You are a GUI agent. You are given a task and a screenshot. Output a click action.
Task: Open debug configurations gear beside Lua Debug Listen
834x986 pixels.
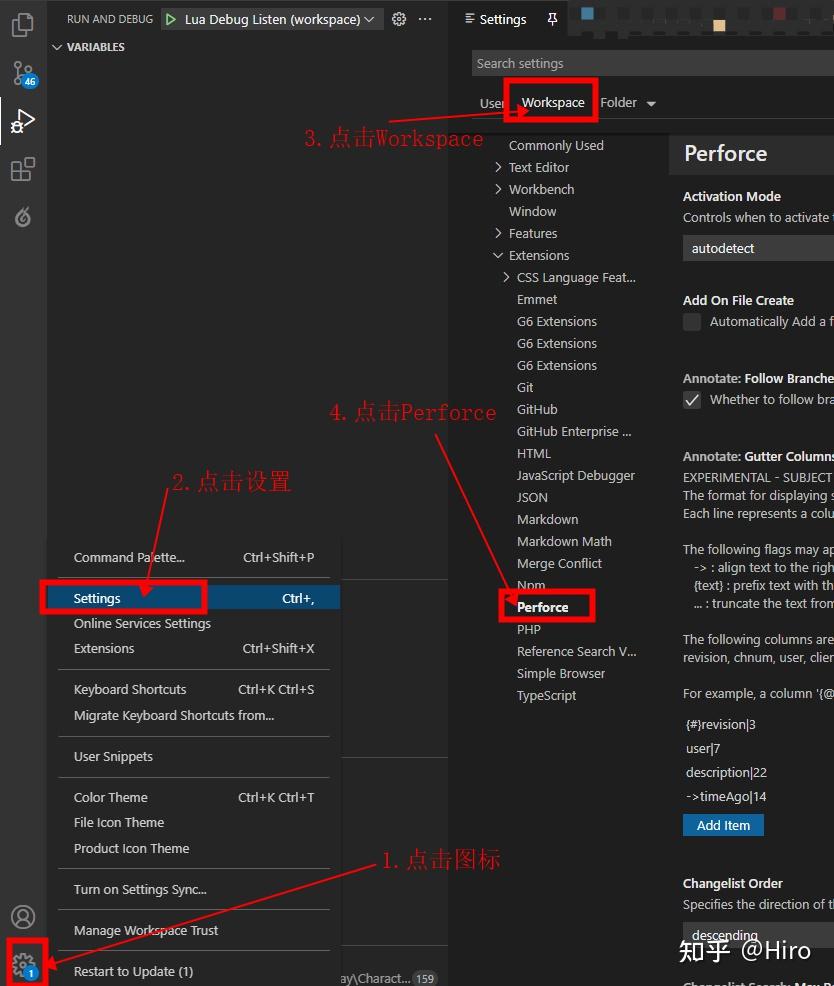(398, 18)
